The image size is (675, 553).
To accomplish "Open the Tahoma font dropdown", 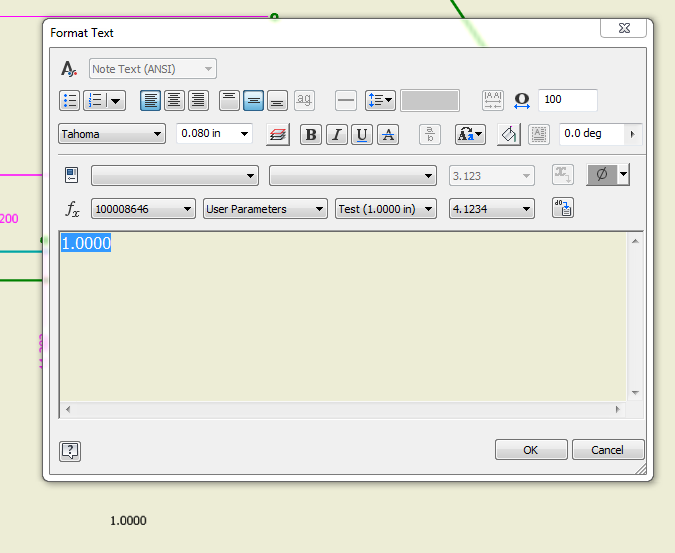I will [x=112, y=134].
